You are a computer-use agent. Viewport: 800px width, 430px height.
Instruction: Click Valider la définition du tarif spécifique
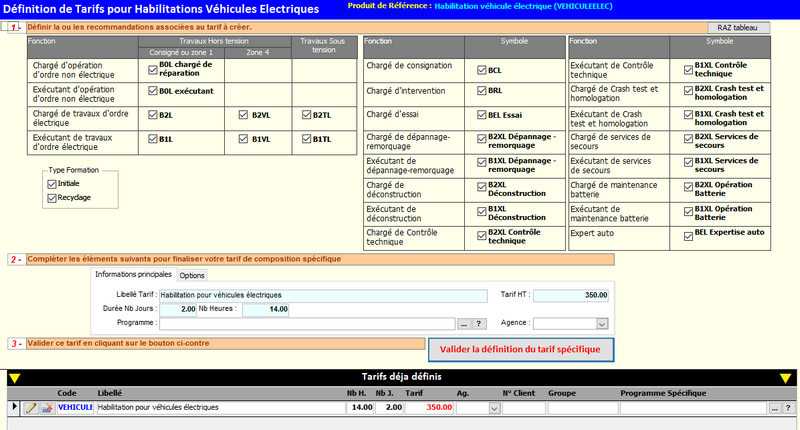coord(520,349)
